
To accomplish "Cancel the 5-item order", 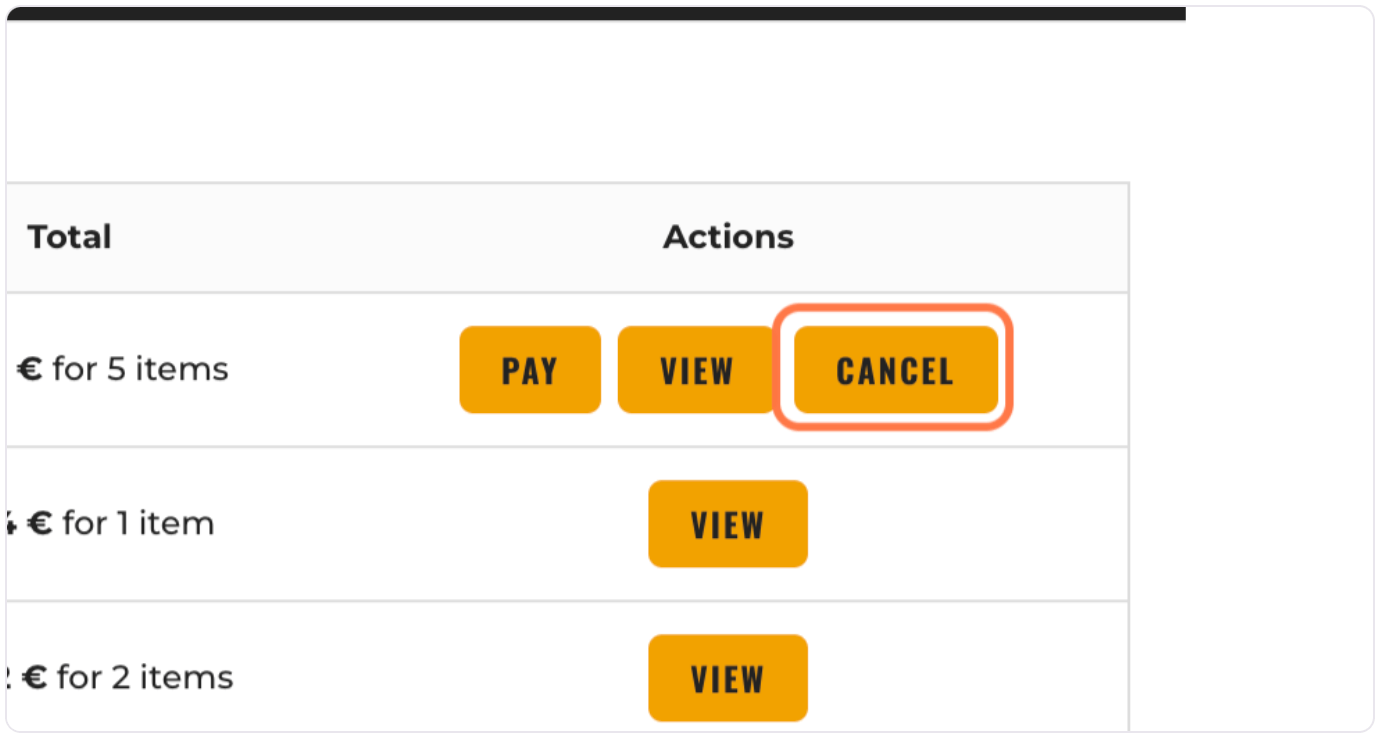I will (x=893, y=369).
